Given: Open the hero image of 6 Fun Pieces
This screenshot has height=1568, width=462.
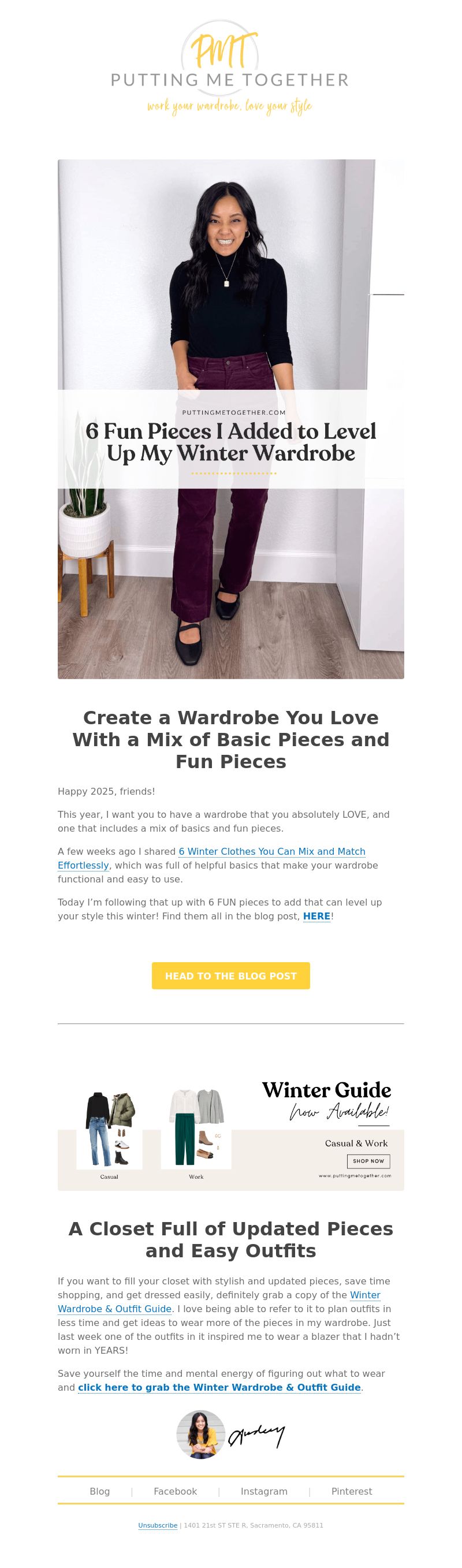Looking at the screenshot, I should (230, 419).
